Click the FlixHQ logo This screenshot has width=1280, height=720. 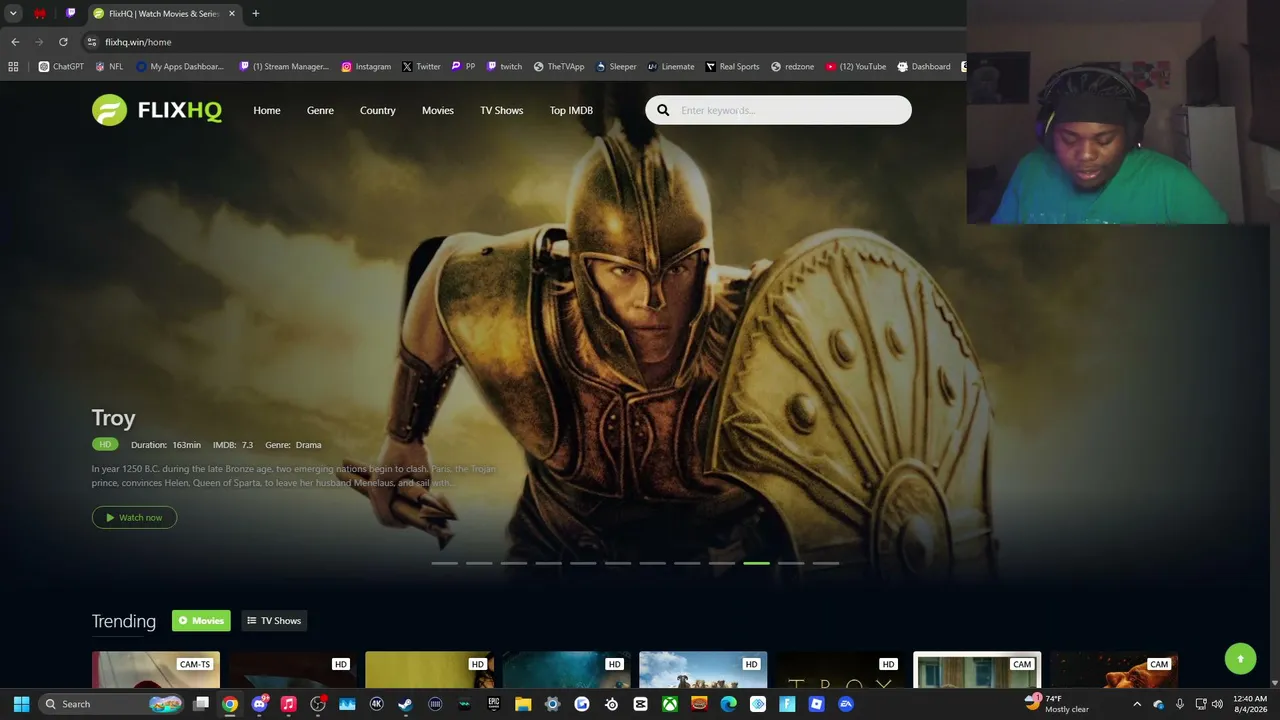[x=157, y=110]
